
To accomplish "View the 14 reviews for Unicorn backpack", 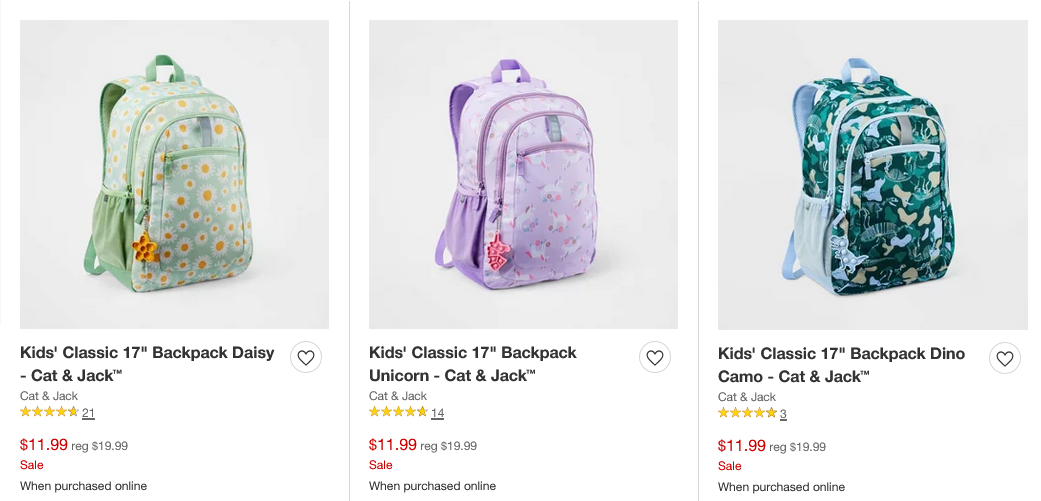I will tap(437, 413).
